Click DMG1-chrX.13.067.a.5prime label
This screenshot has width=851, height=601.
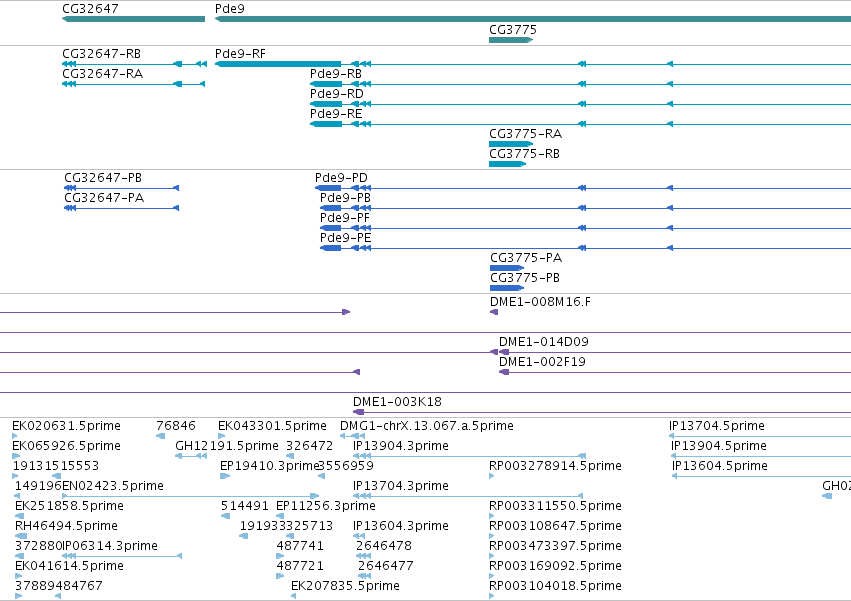coord(427,426)
